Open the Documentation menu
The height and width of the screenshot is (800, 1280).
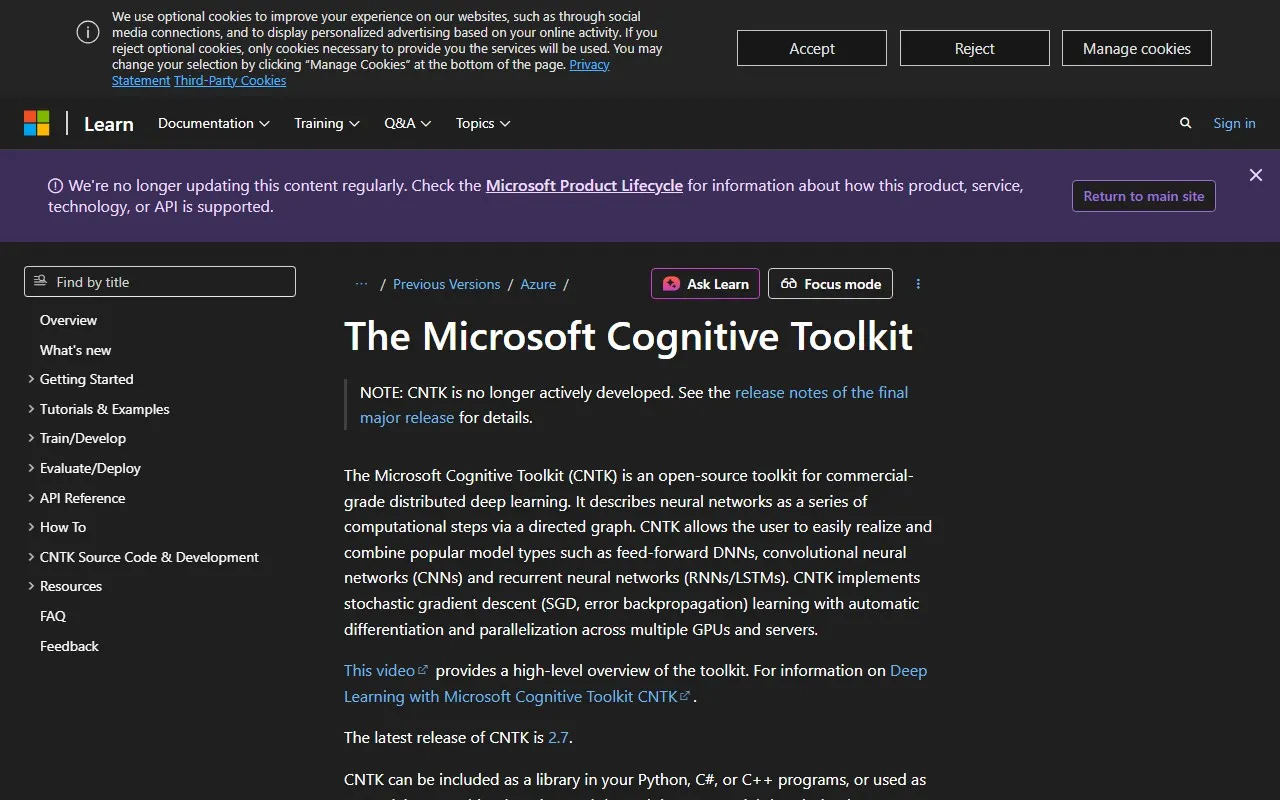coord(213,123)
